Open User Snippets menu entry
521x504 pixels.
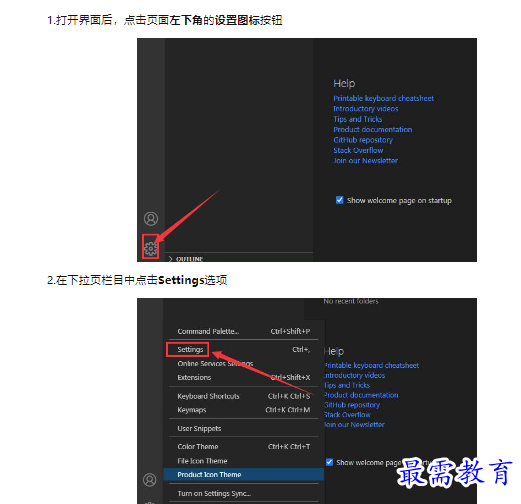point(244,428)
